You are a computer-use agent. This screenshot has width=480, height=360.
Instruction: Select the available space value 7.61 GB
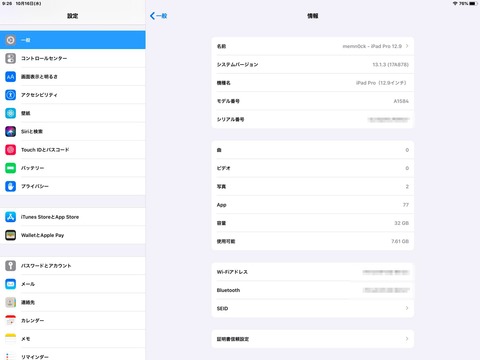(x=400, y=241)
